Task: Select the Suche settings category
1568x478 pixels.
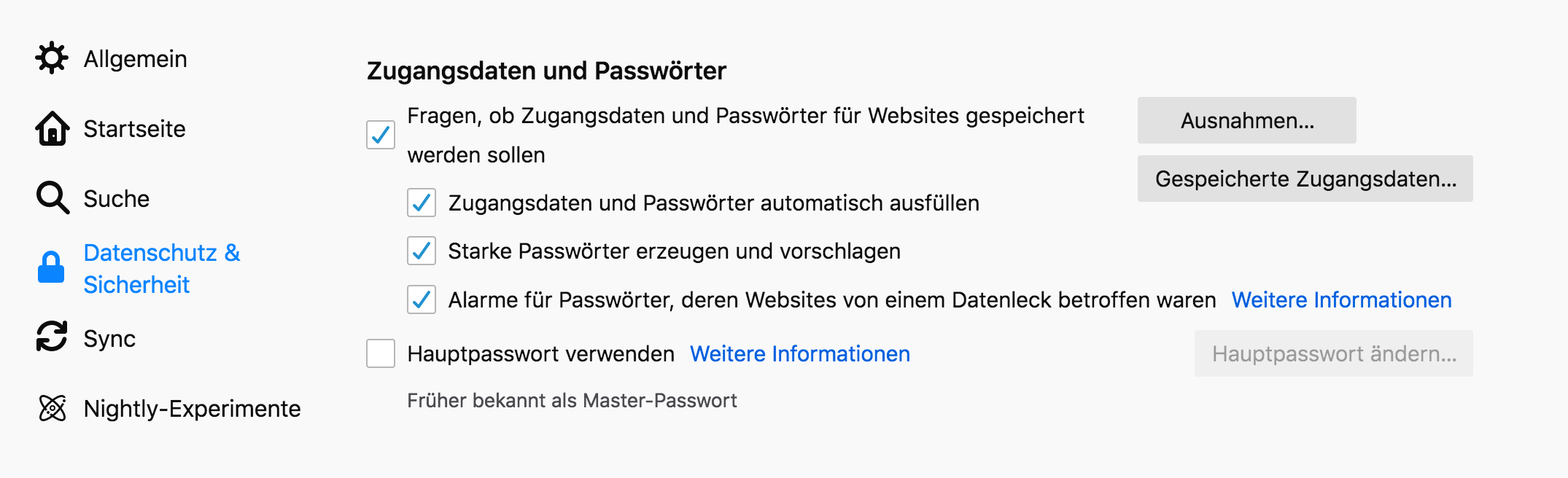Action: 116,198
